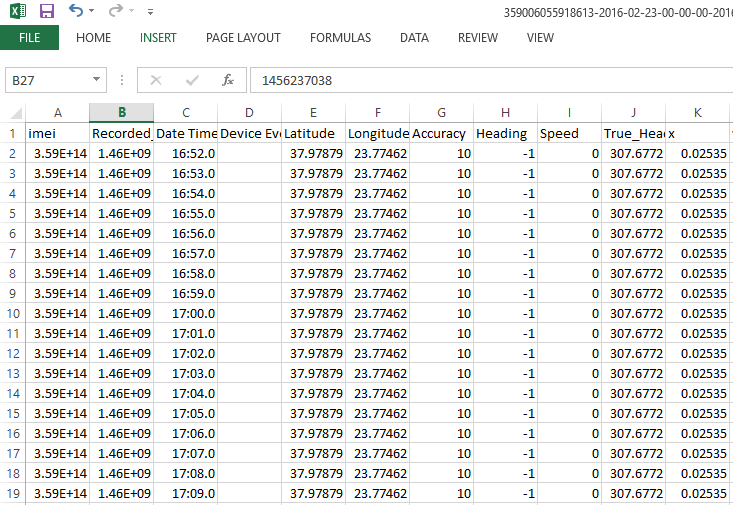Click the time cell 17:05.0
This screenshot has width=733, height=505.
[x=186, y=413]
